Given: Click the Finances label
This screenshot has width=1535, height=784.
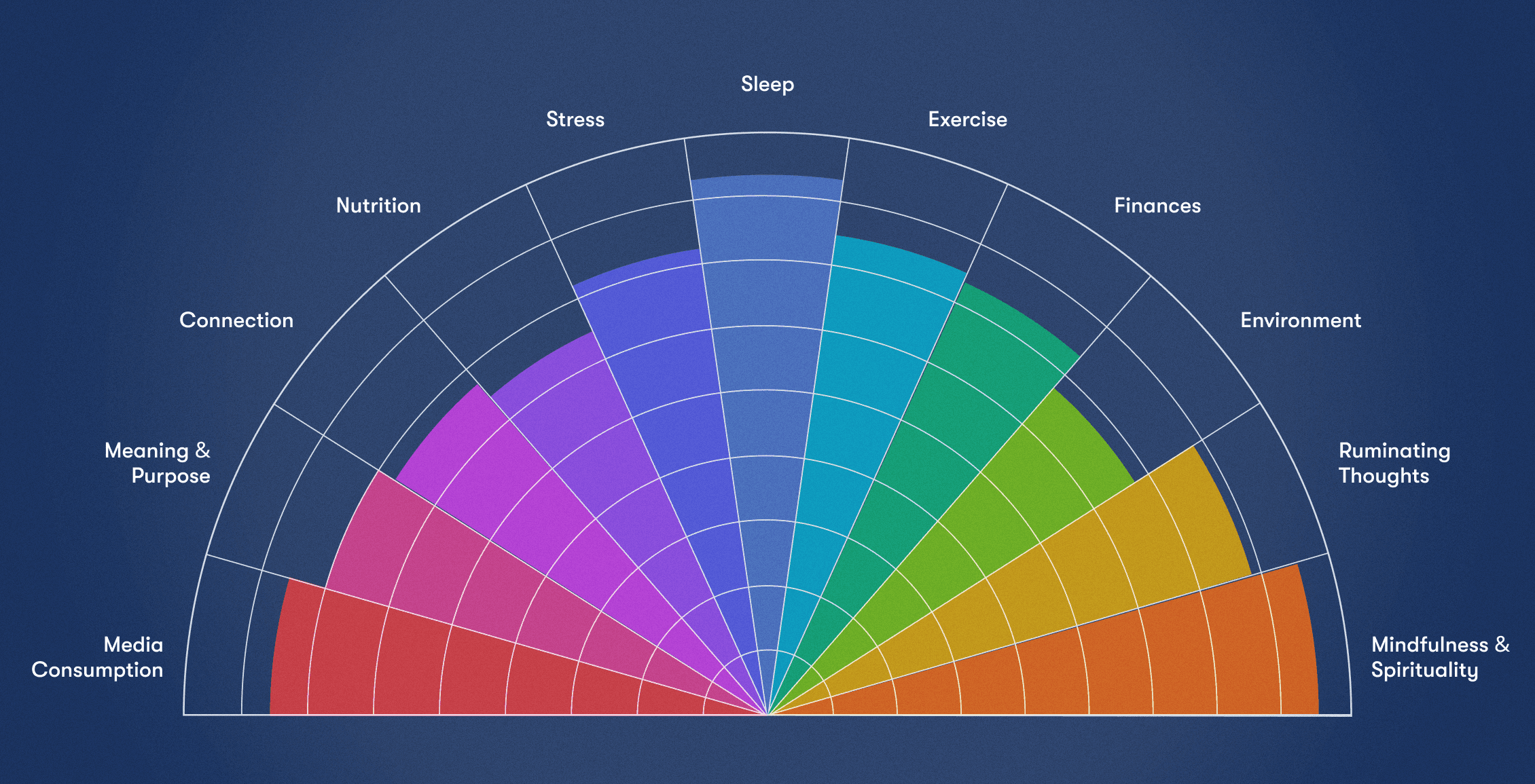Looking at the screenshot, I should 1157,206.
